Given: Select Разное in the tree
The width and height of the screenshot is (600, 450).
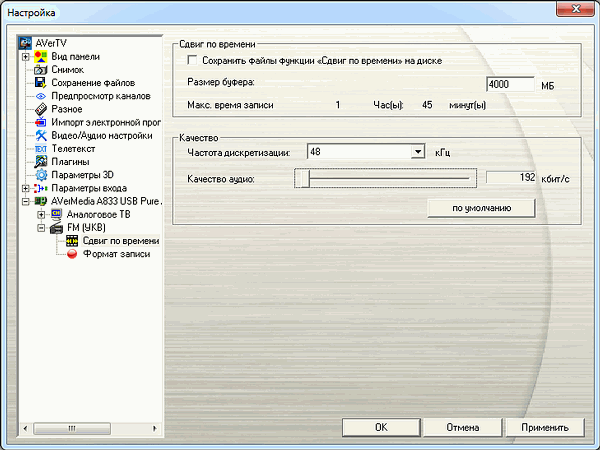Looking at the screenshot, I should 67,109.
